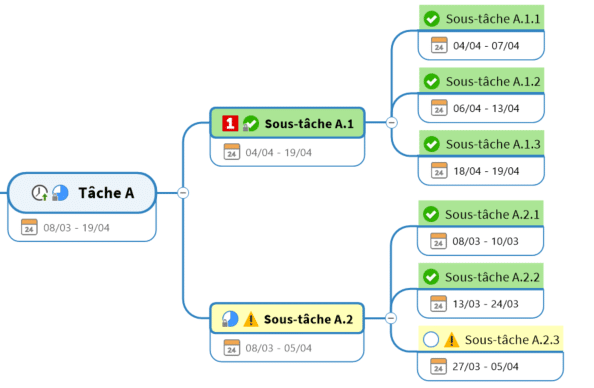Collapse the branches of Tâche A
Viewport: 594px width, 388px height.
(183, 193)
